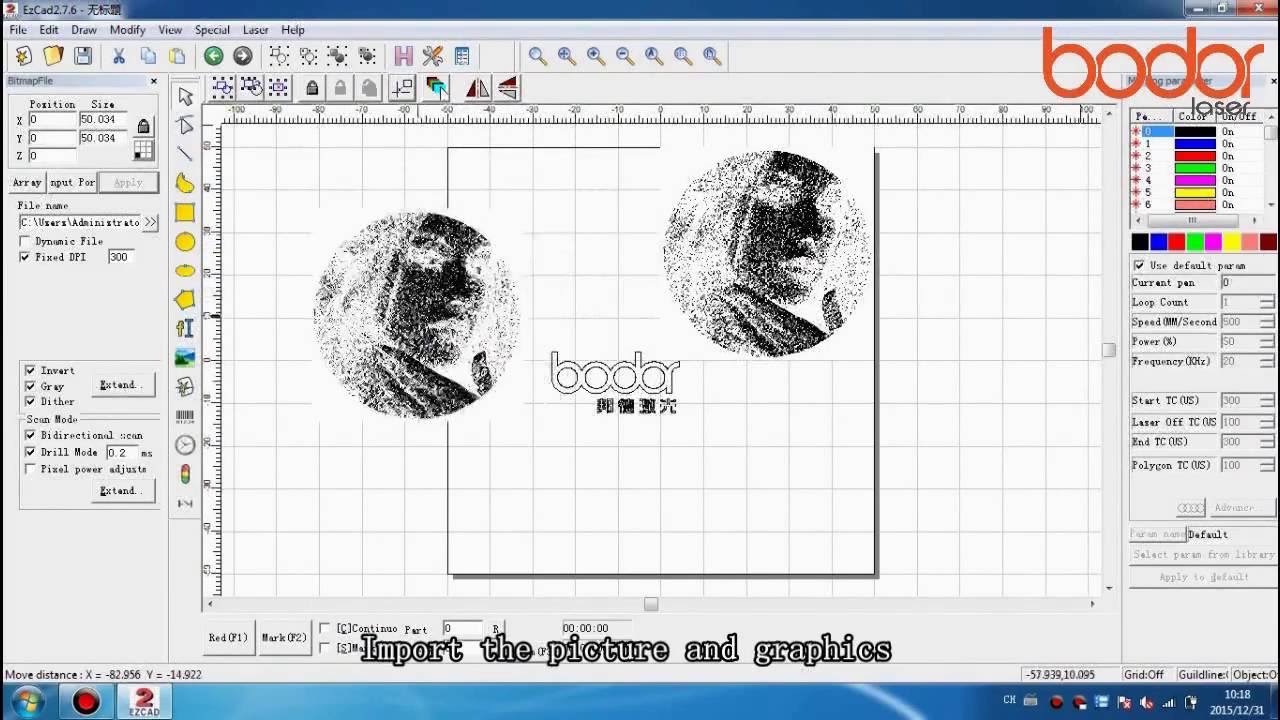
Task: Select the diagonal Line draw tool
Action: point(185,154)
